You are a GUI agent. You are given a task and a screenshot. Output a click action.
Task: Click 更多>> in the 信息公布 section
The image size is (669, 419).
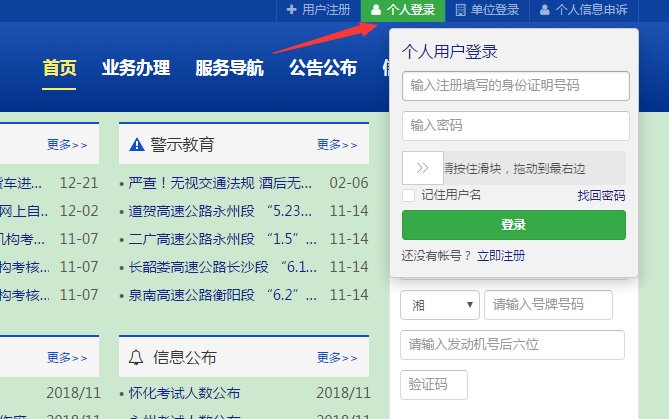click(x=337, y=358)
